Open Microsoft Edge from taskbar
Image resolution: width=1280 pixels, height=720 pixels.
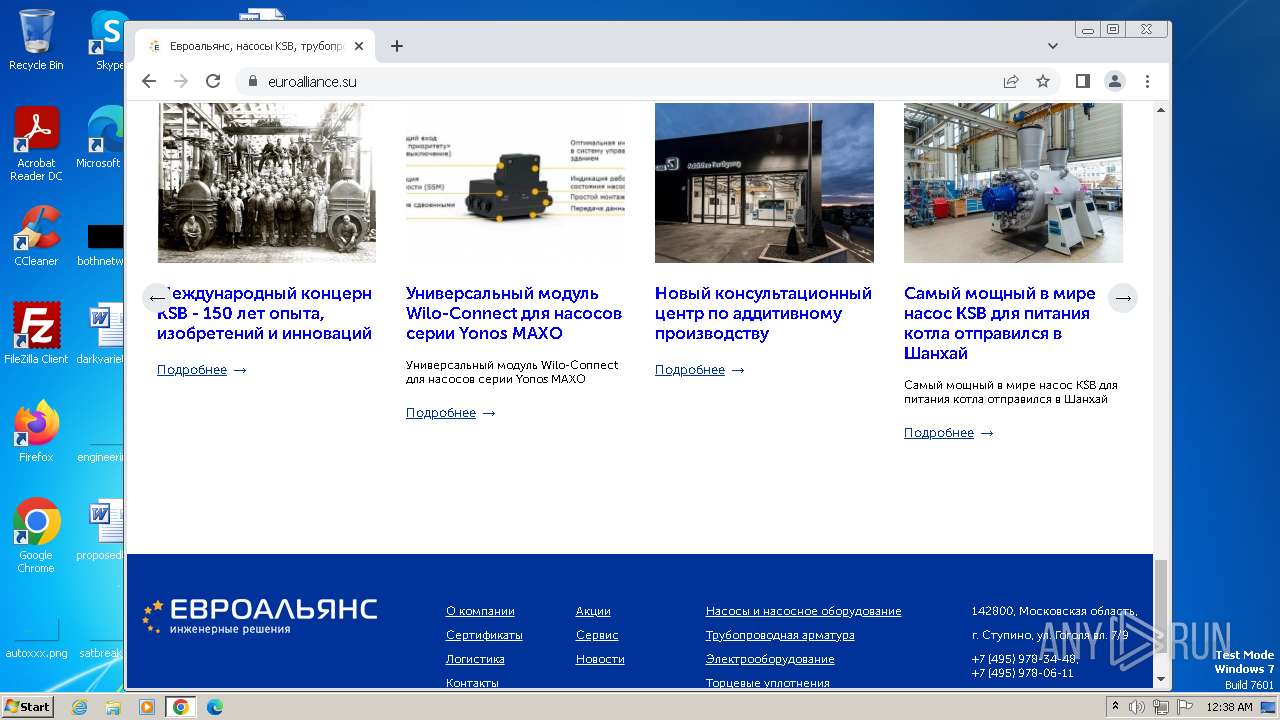215,707
